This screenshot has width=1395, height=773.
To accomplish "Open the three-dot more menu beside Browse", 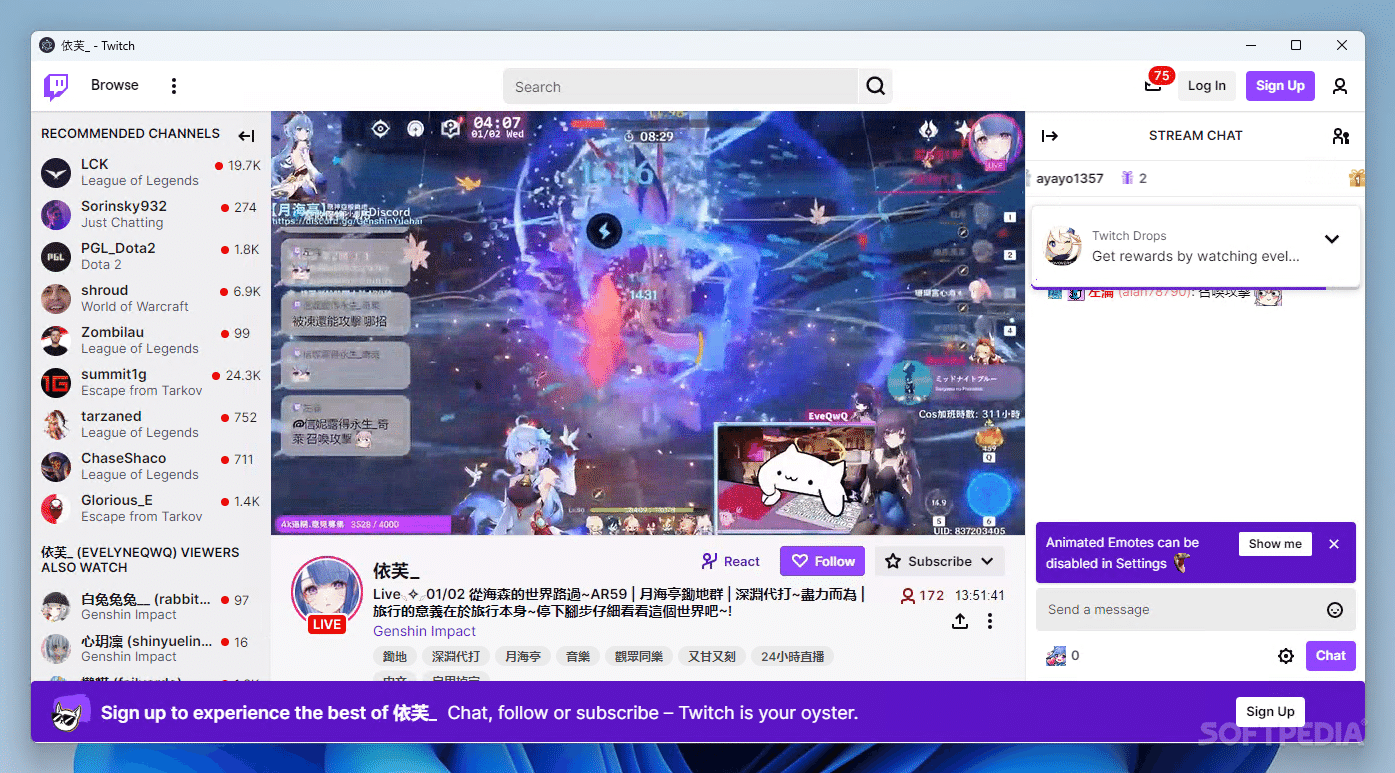I will pos(174,86).
